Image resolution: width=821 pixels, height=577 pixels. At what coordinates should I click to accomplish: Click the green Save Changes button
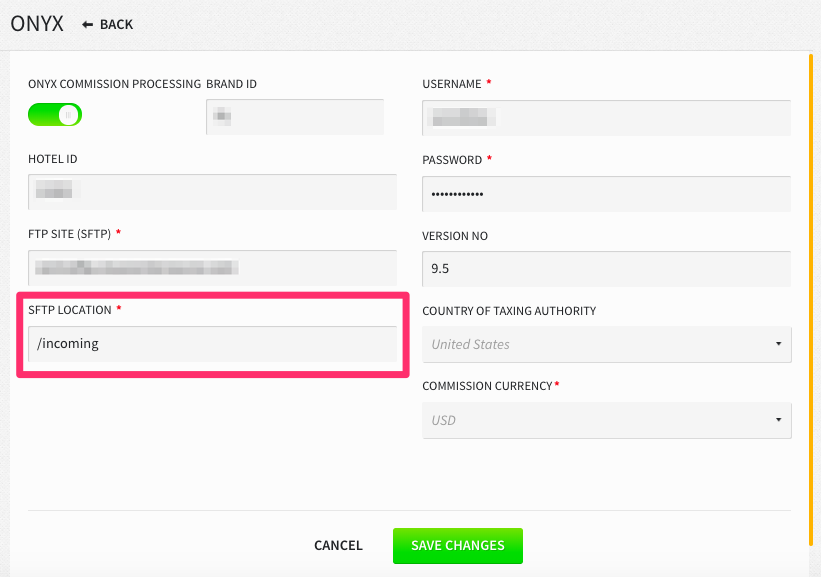click(458, 546)
